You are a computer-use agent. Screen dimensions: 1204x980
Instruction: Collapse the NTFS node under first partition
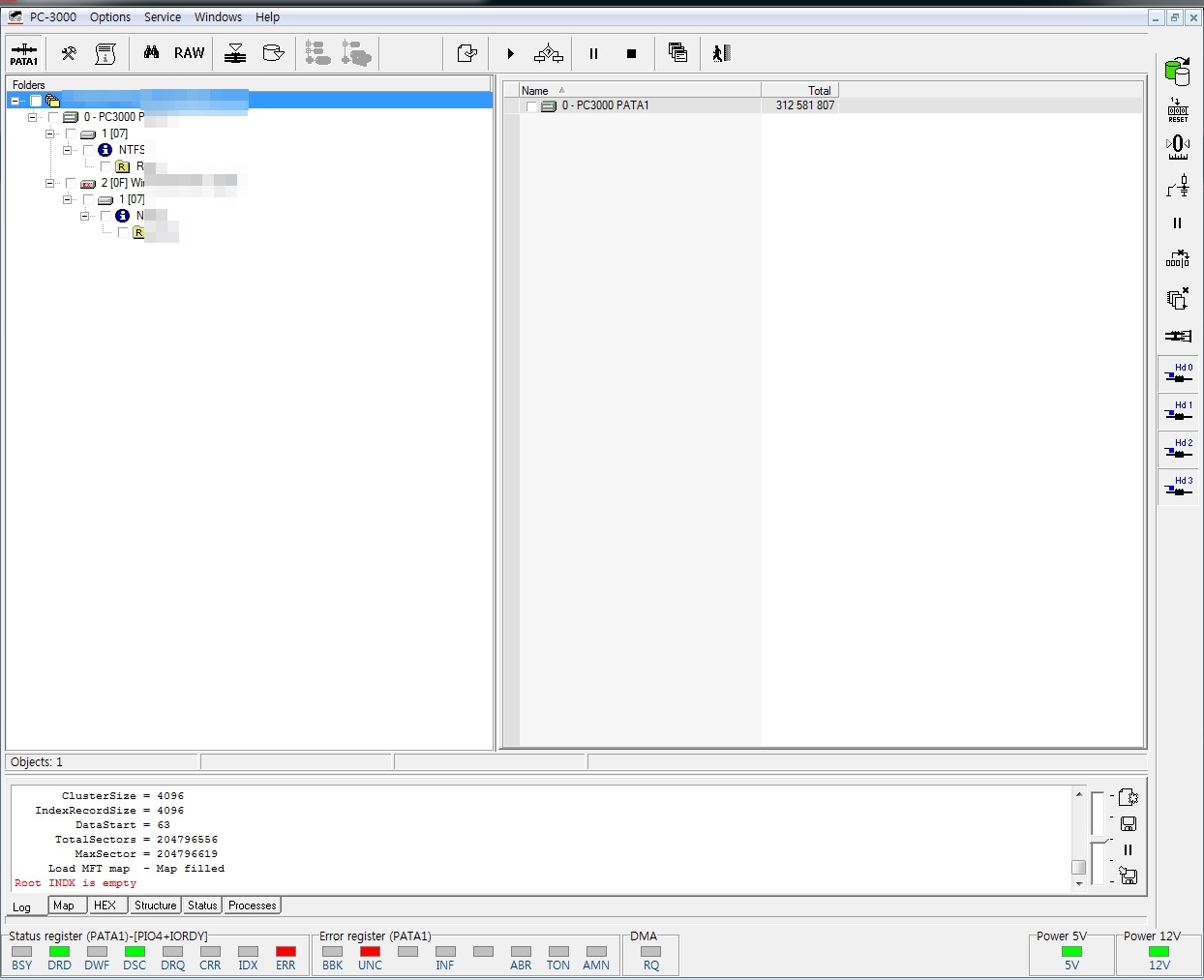pos(67,150)
